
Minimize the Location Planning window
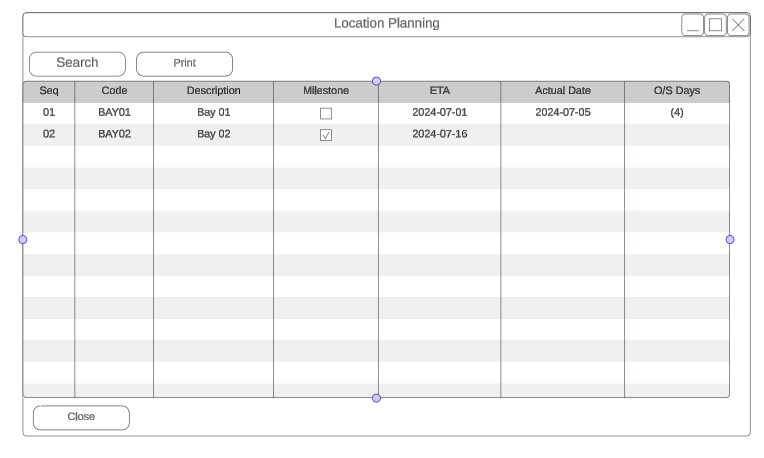[693, 25]
